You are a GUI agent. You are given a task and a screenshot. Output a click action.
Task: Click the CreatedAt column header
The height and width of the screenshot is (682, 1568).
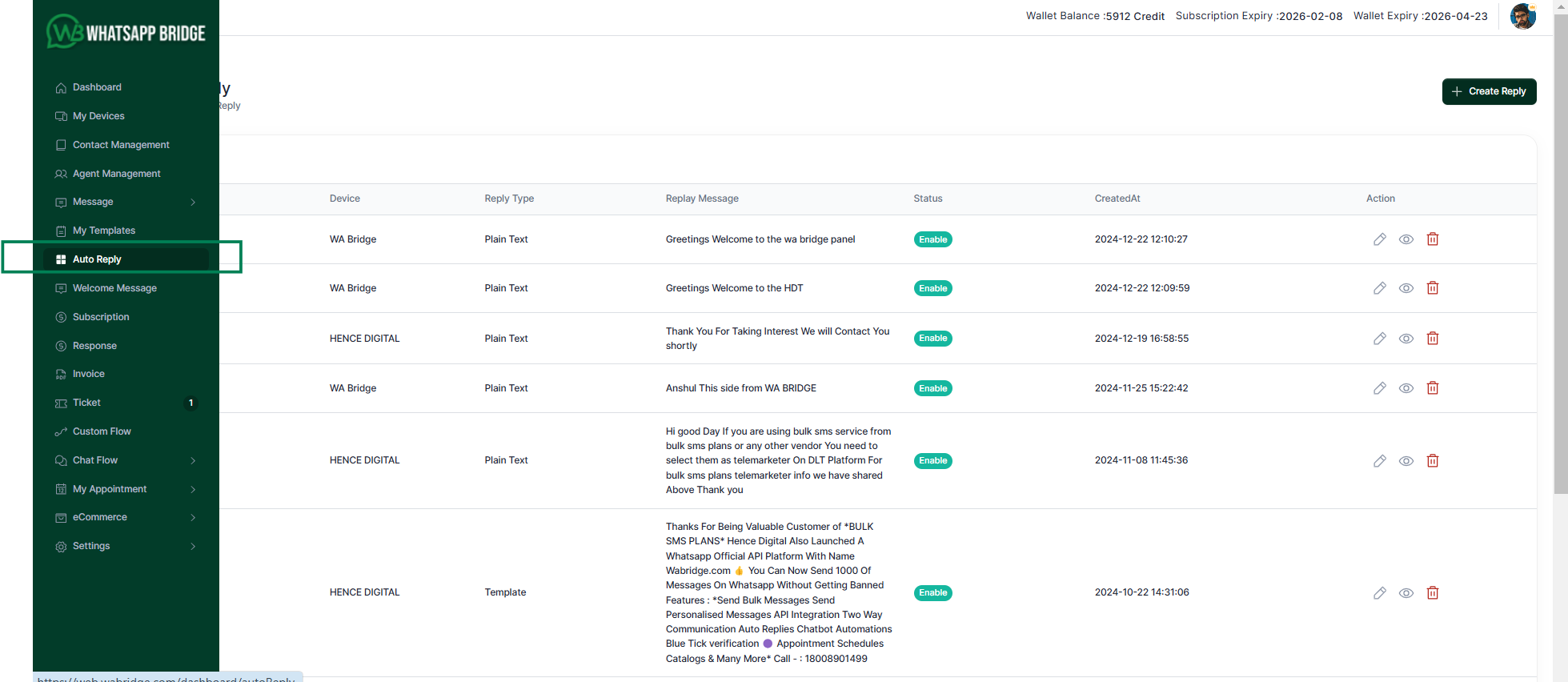pos(1117,199)
